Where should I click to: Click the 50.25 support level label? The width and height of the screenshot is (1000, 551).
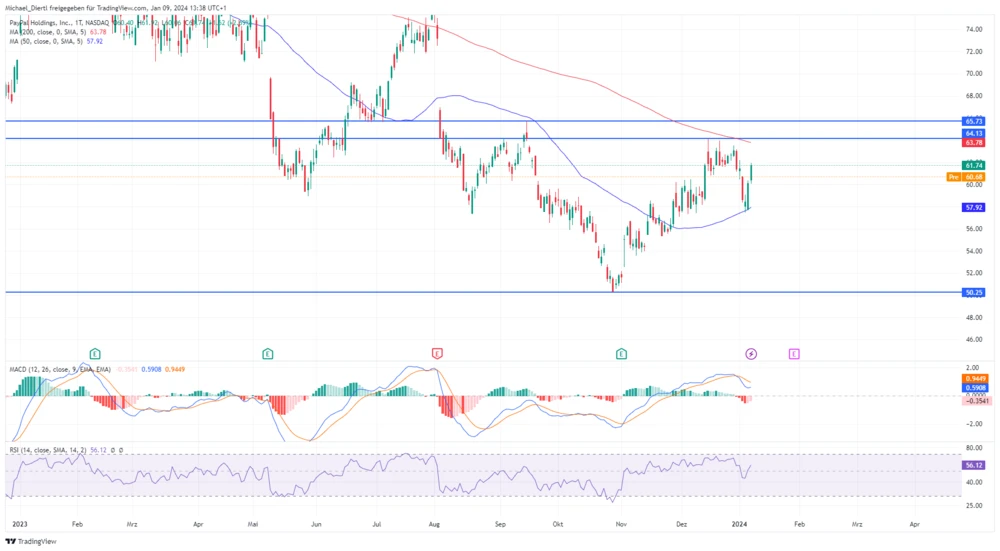974,292
